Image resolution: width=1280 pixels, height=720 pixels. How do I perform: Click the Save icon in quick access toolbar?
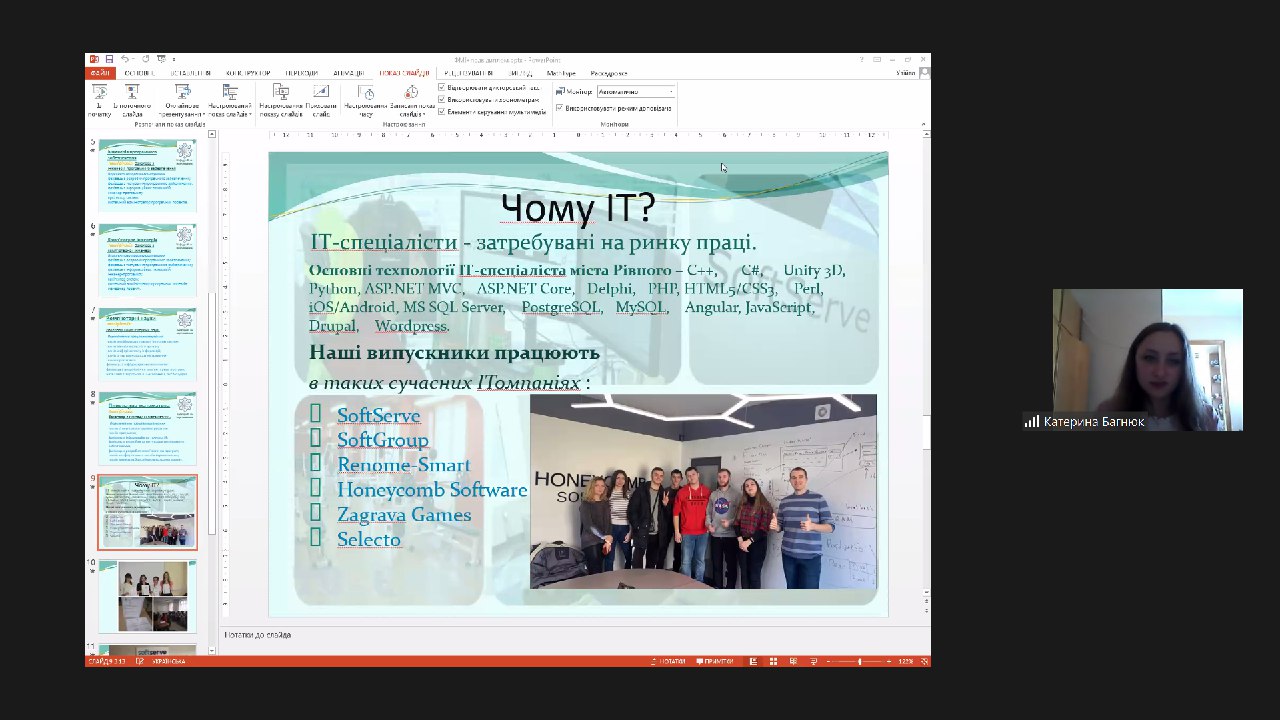109,59
